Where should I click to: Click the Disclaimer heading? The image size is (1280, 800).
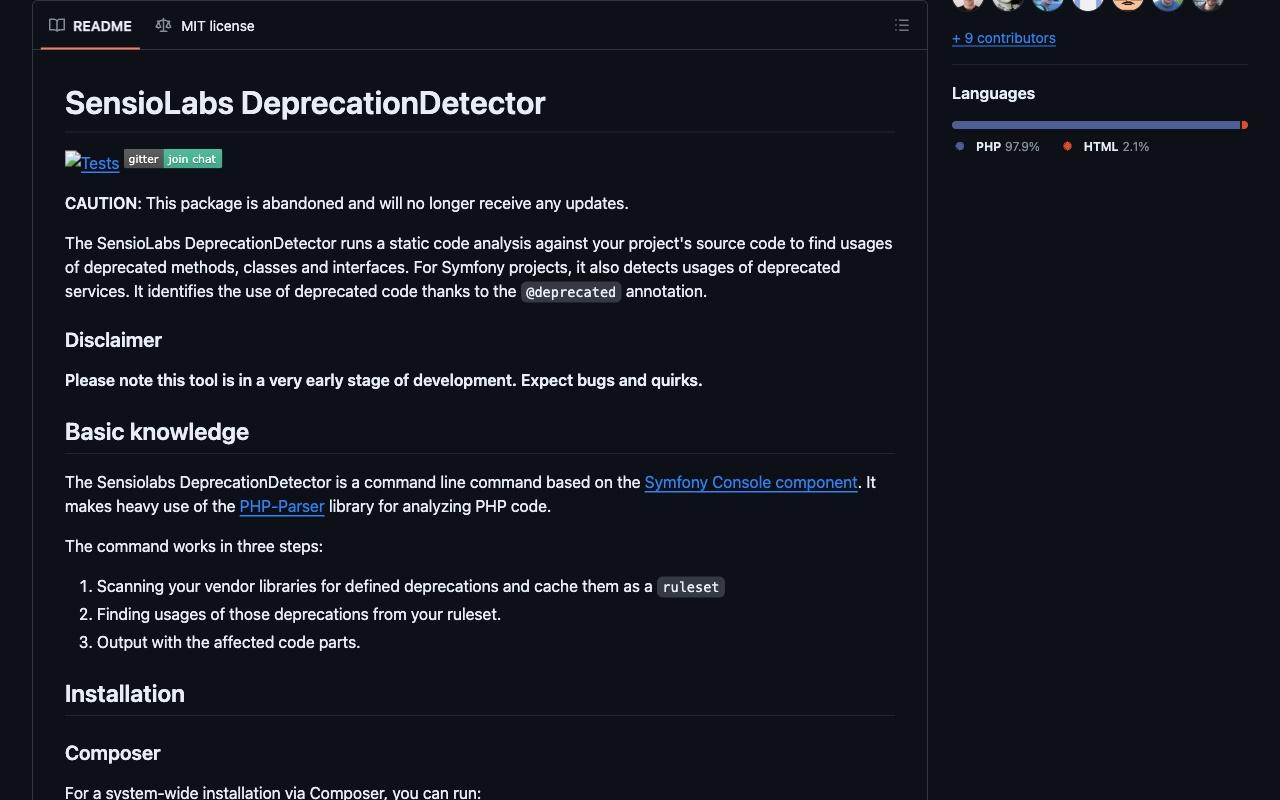tap(113, 340)
